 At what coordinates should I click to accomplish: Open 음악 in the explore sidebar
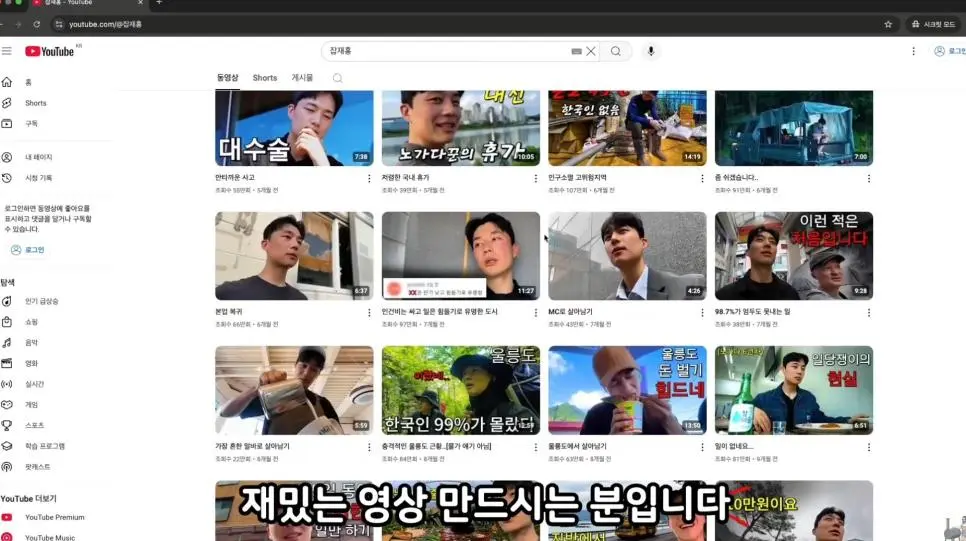(32, 342)
